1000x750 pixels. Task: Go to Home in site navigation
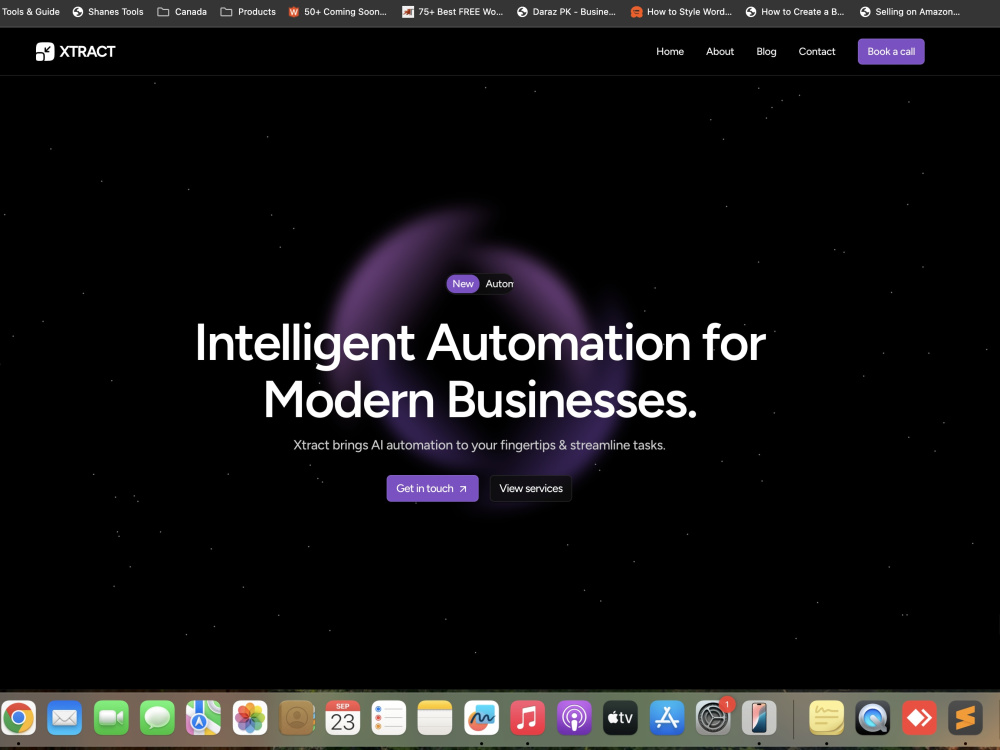coord(670,52)
